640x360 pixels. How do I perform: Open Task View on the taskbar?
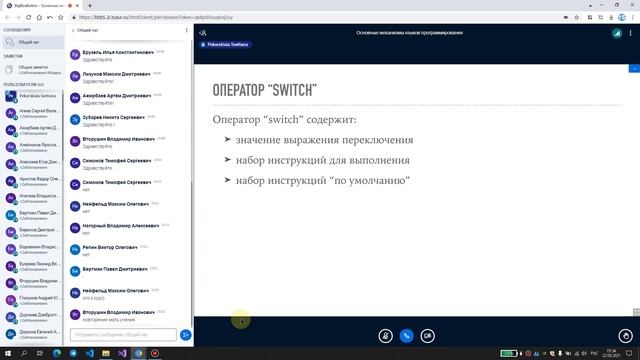(40, 353)
